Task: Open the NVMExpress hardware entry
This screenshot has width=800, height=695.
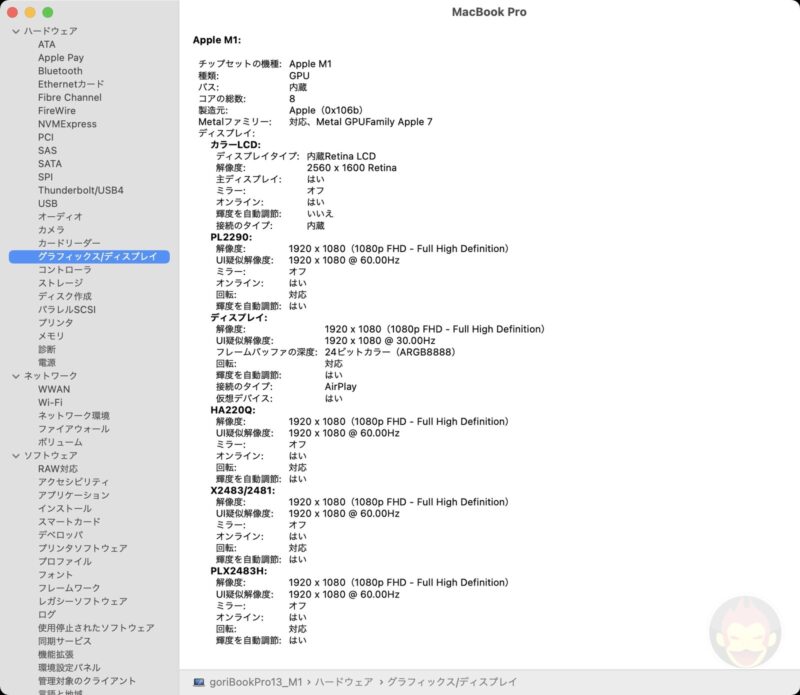Action: pyautogui.click(x=67, y=124)
